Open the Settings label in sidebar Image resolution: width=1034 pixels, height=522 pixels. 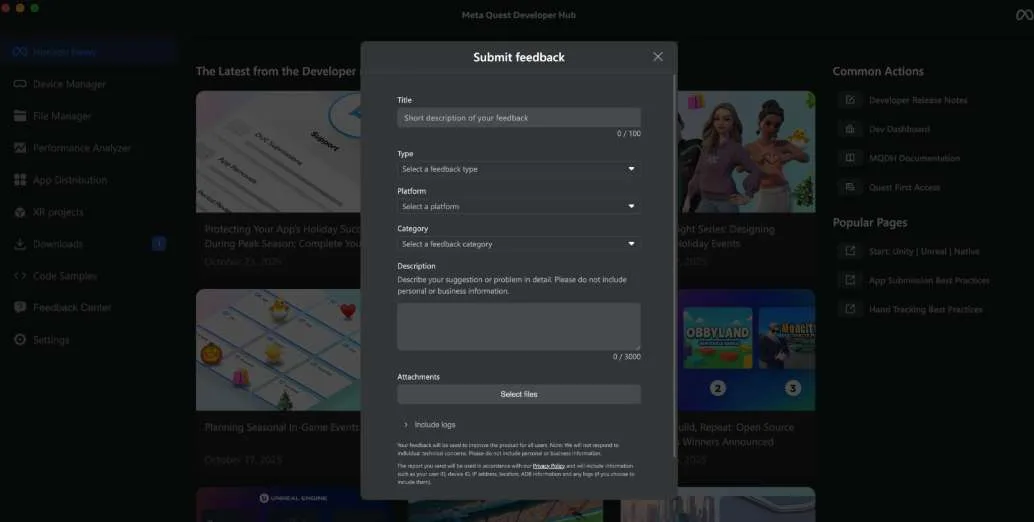pyautogui.click(x=51, y=339)
